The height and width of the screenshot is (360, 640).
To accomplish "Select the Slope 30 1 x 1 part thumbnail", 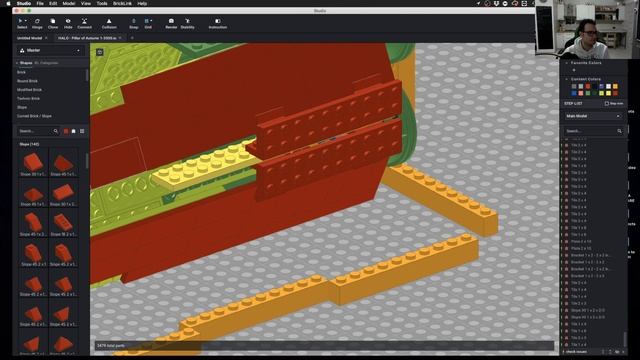I will 33,163.
